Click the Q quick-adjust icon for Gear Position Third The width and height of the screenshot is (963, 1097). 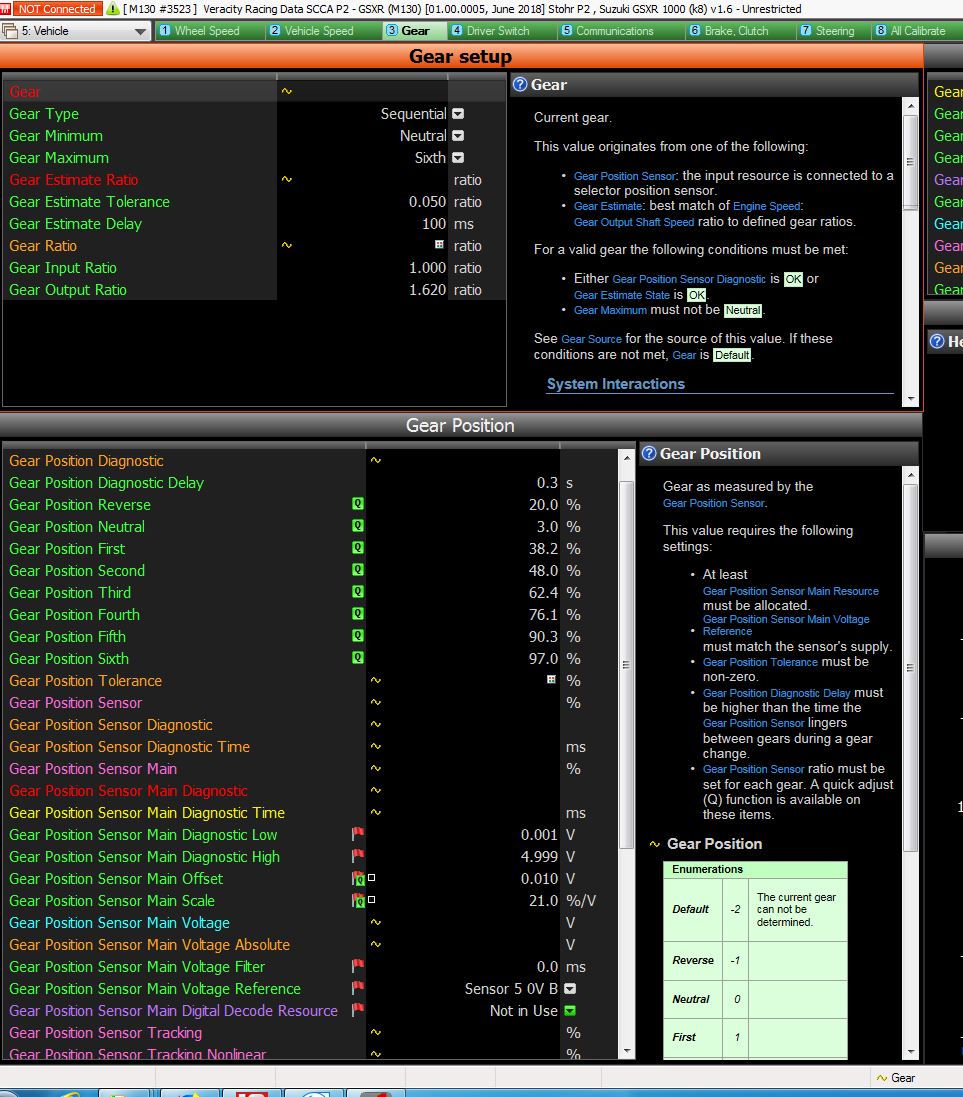coord(358,593)
